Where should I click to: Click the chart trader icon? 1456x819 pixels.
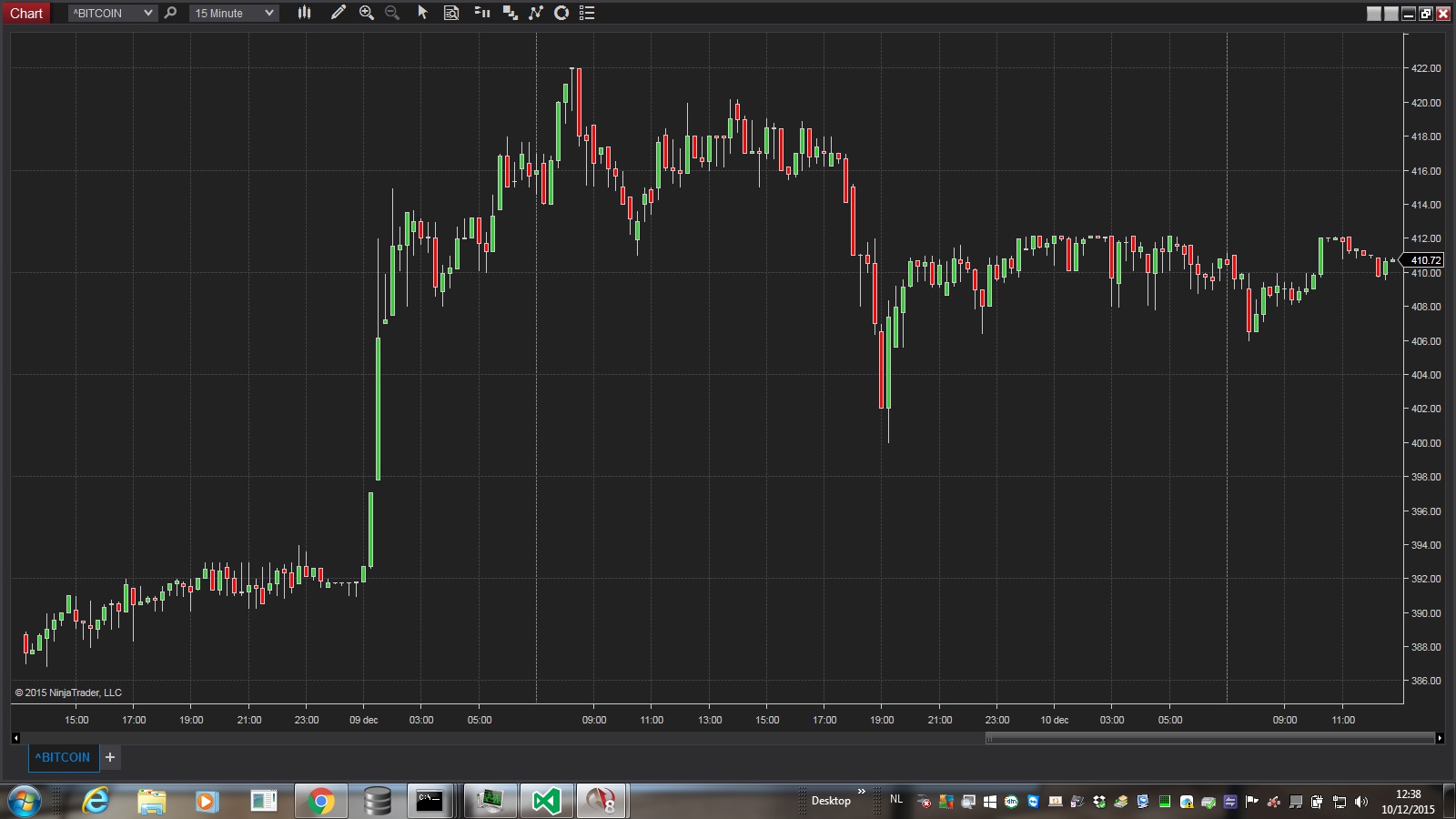(x=482, y=13)
